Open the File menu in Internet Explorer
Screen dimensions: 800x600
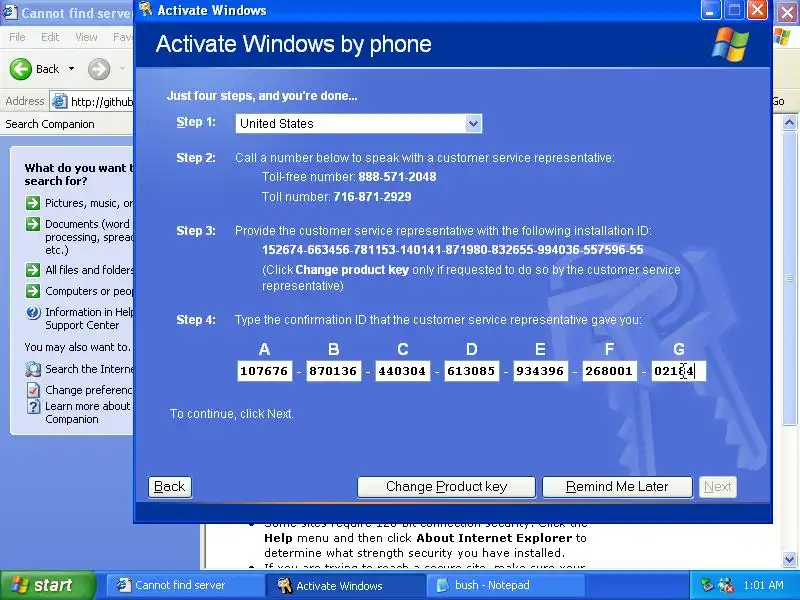coord(17,37)
